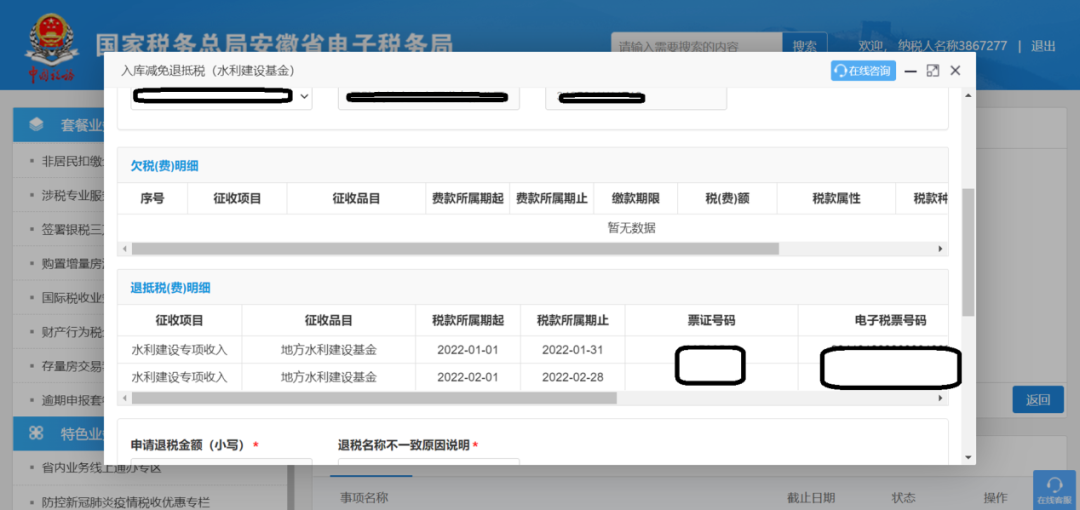Image resolution: width=1080 pixels, height=510 pixels.
Task: Click the 票证号码 column header
Action: (712, 320)
